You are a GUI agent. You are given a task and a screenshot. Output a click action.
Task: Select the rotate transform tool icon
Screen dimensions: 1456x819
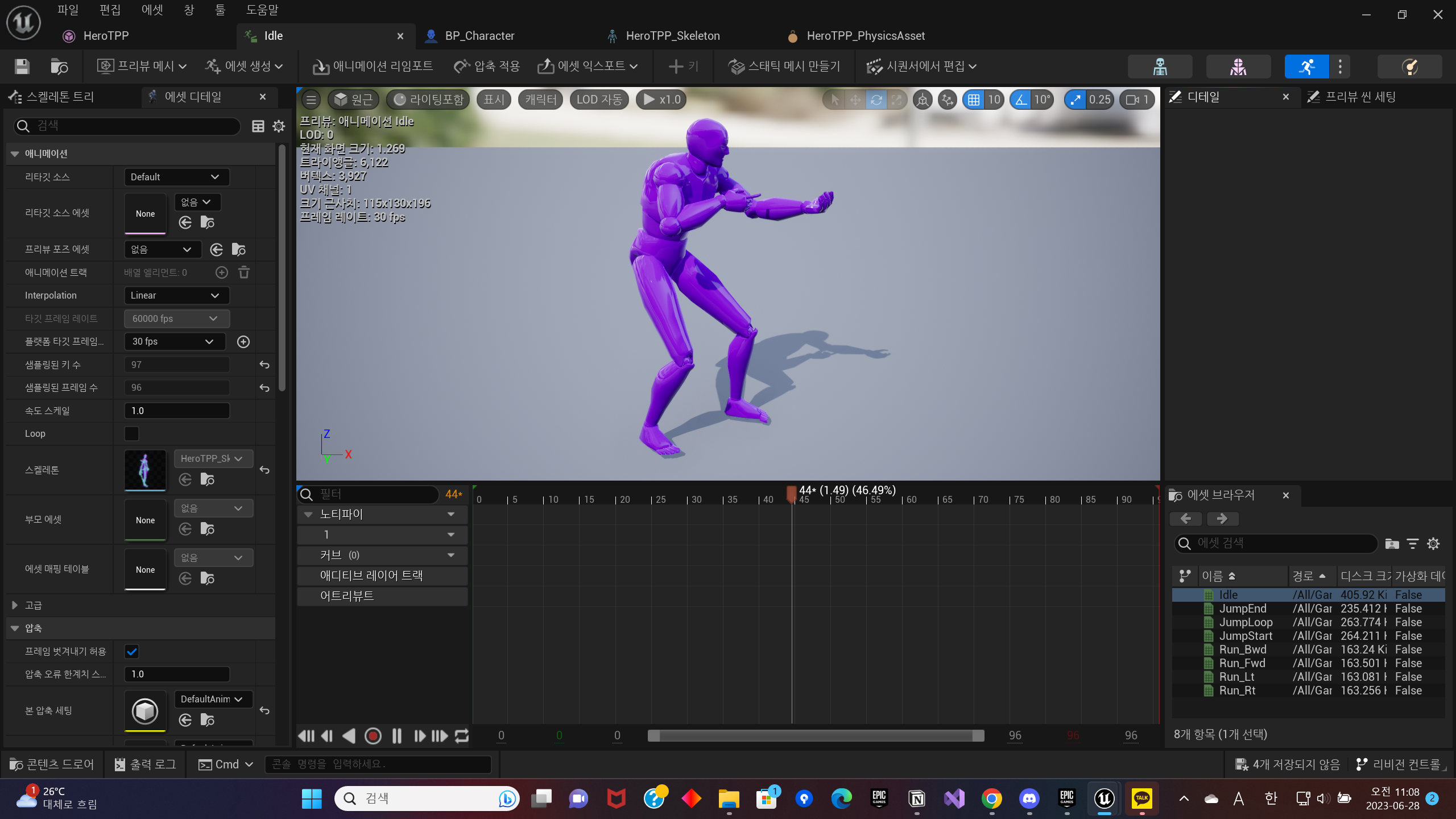876,100
